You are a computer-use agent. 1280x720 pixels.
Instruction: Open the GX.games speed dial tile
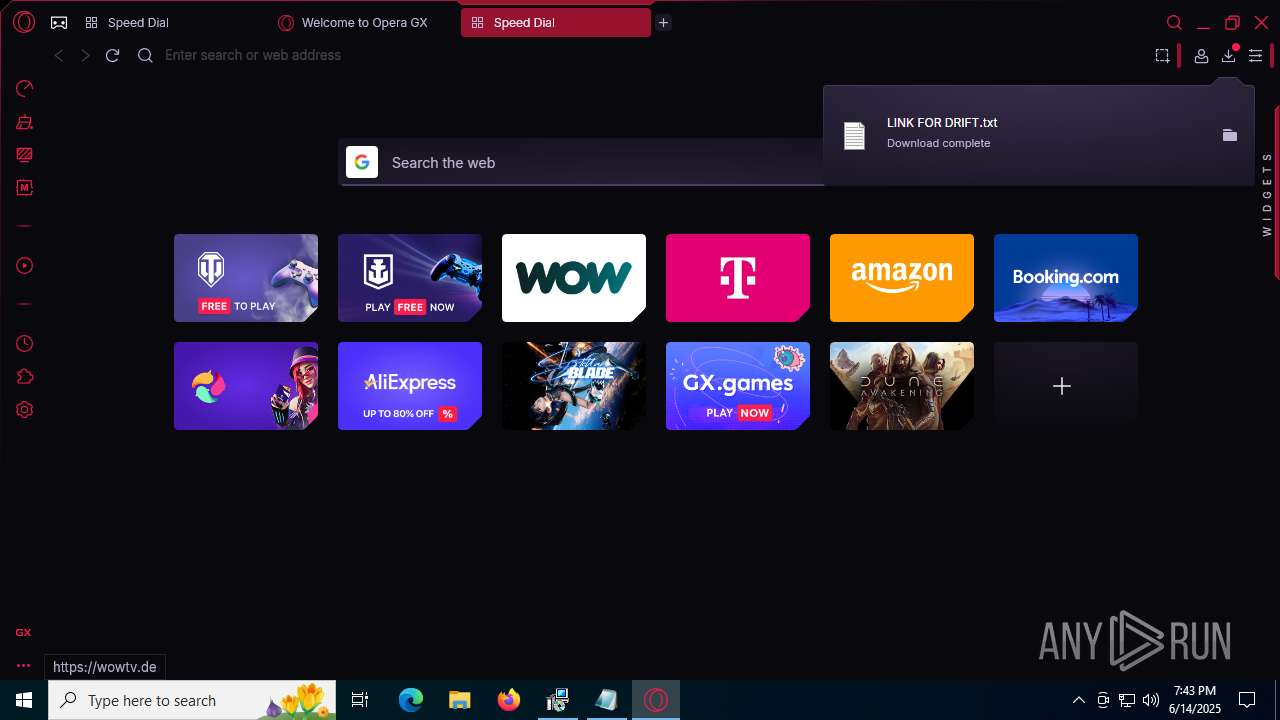[x=738, y=386]
